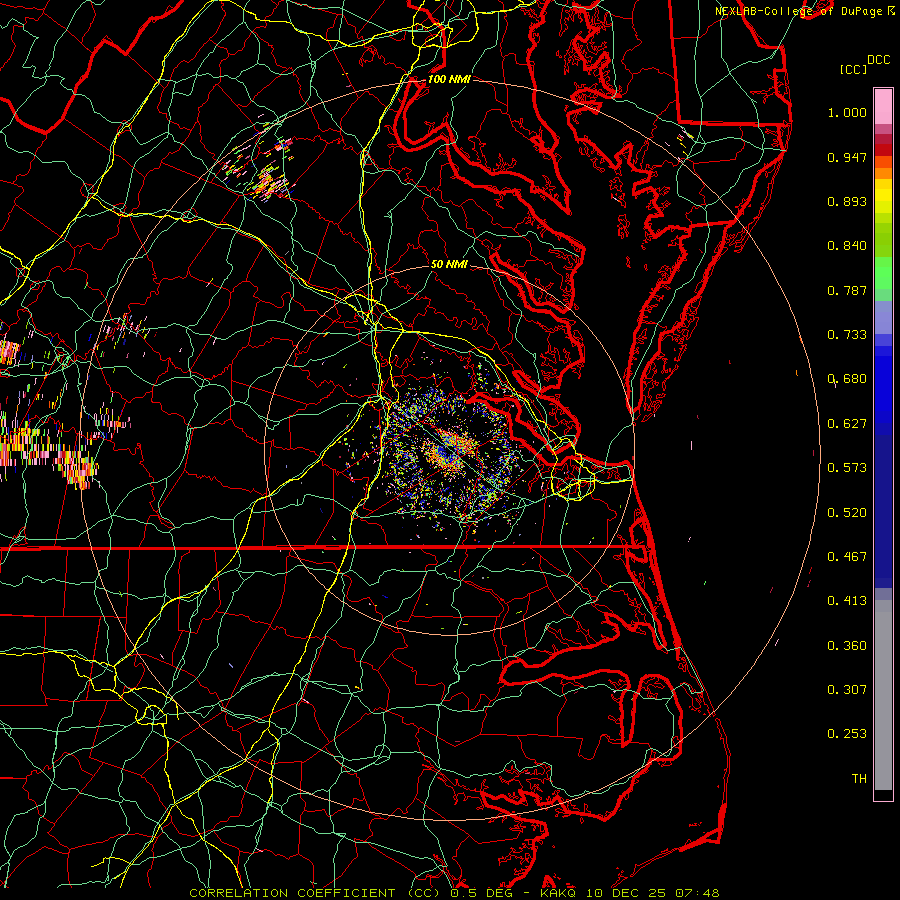Click the 0.520 value on the color scale

847,513
